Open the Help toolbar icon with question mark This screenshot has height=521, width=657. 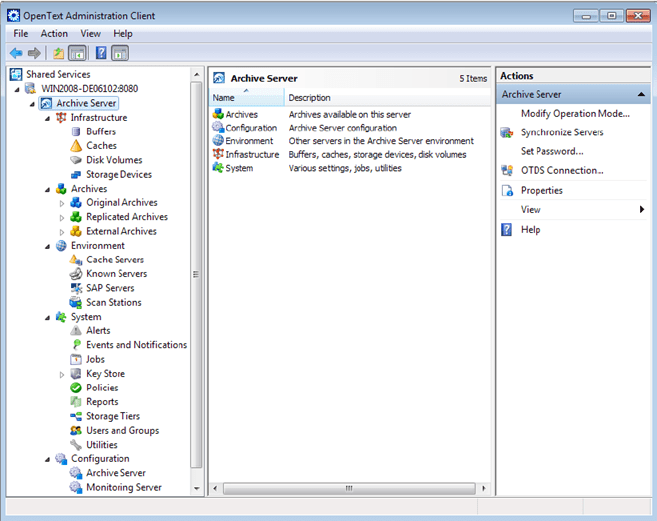click(101, 53)
